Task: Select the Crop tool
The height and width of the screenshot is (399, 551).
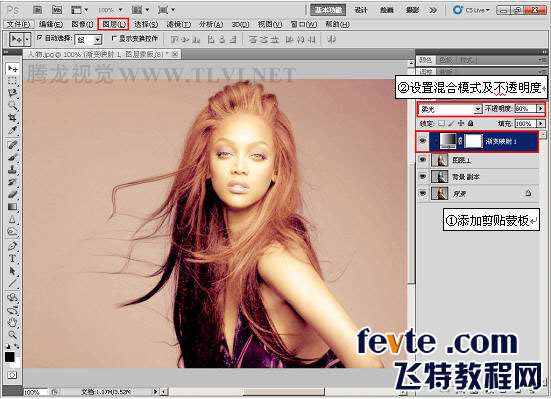Action: 12,117
